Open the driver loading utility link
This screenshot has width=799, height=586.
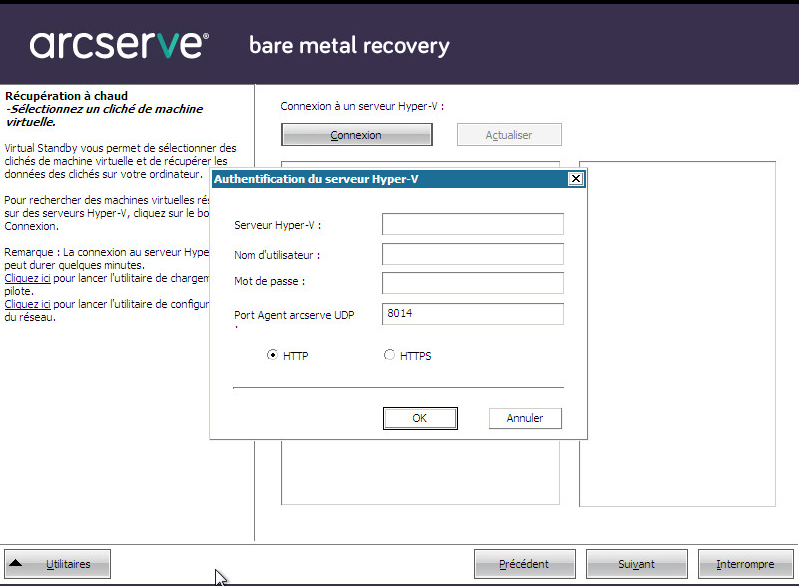point(28,278)
